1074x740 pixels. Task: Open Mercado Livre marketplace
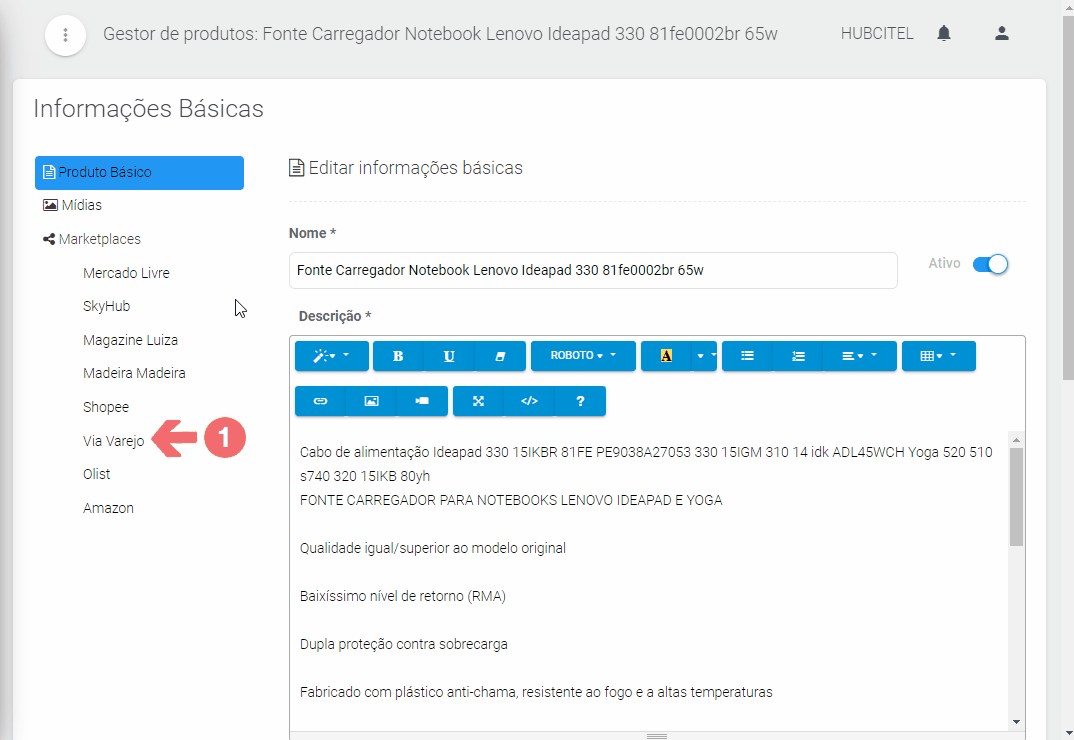[126, 273]
